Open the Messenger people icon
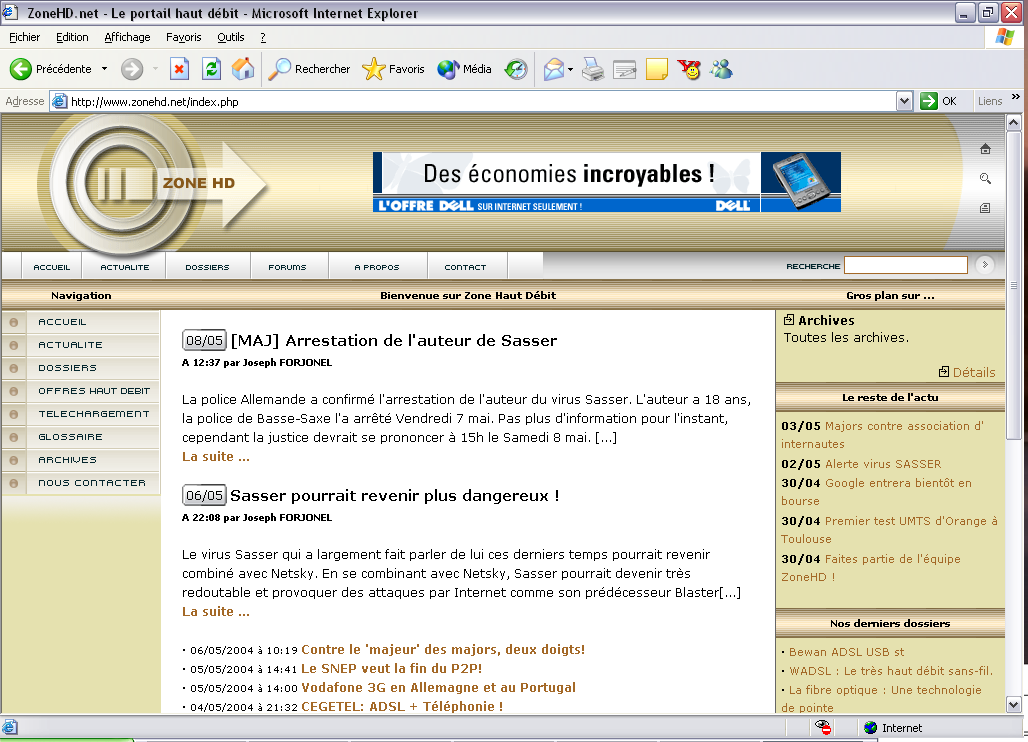 tap(721, 69)
